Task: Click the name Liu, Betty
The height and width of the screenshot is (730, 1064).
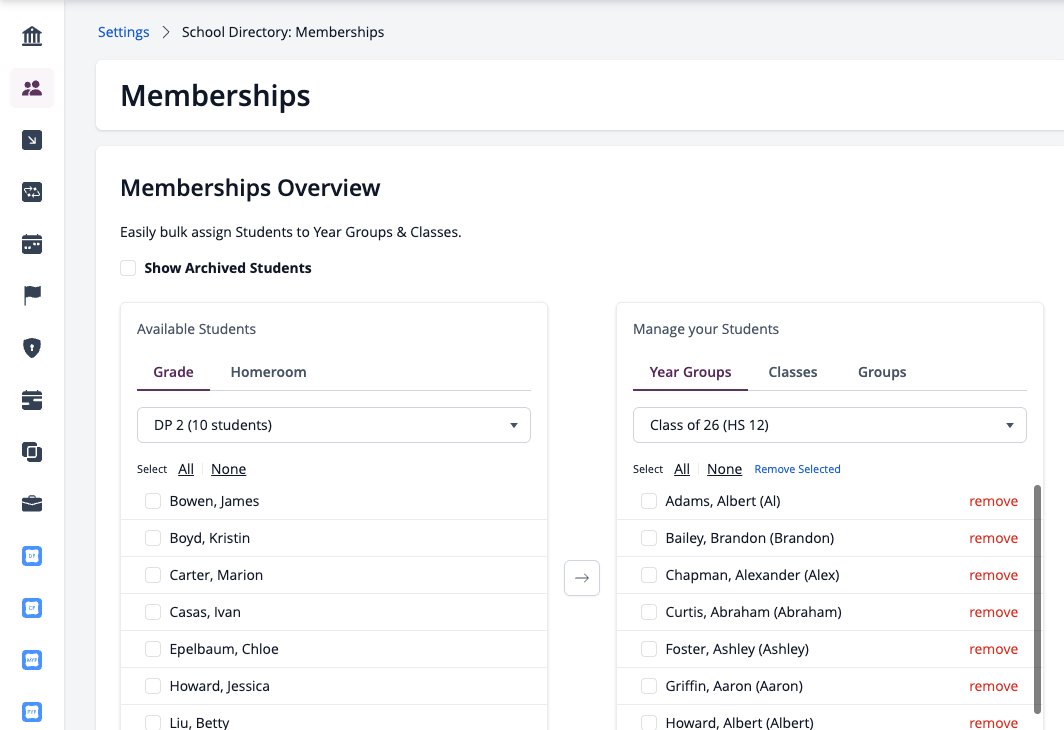Action: [x=200, y=723]
